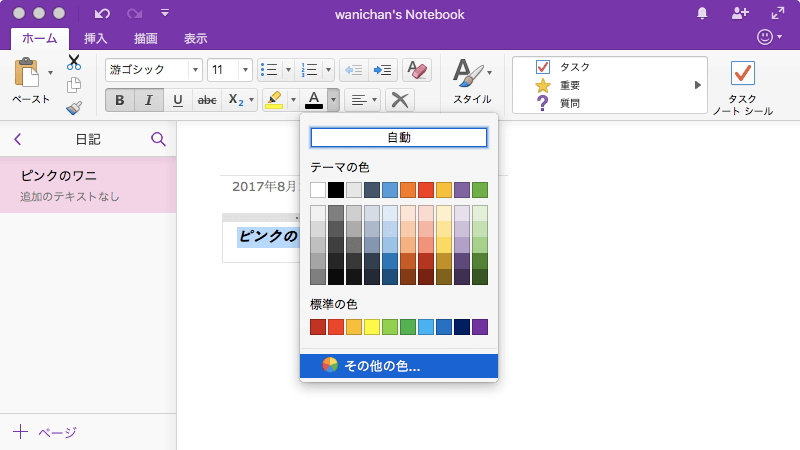The width and height of the screenshot is (800, 450).
Task: Pick the green theme color swatch
Action: (x=480, y=190)
